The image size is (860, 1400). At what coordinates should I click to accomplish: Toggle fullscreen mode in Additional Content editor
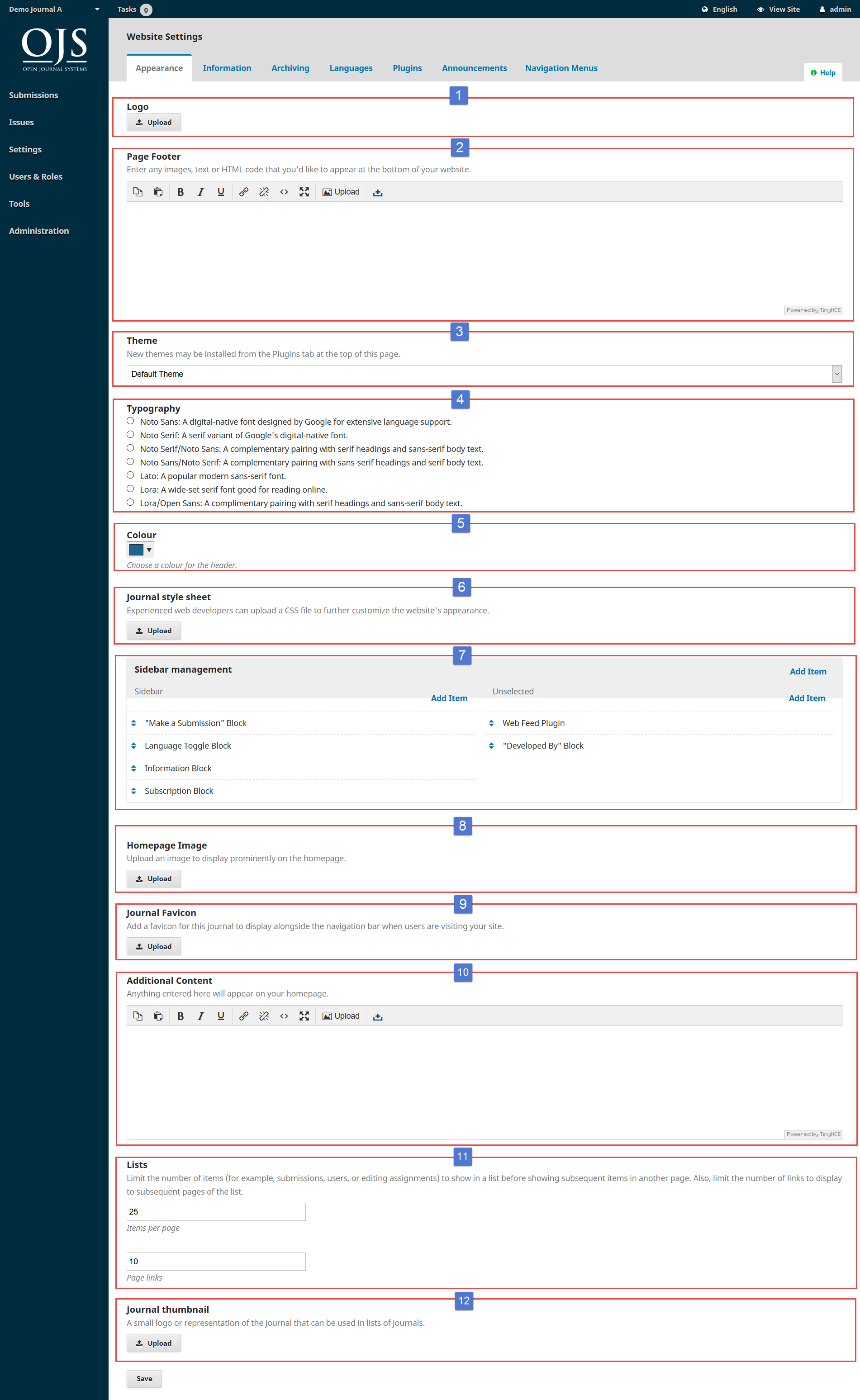coord(304,1016)
